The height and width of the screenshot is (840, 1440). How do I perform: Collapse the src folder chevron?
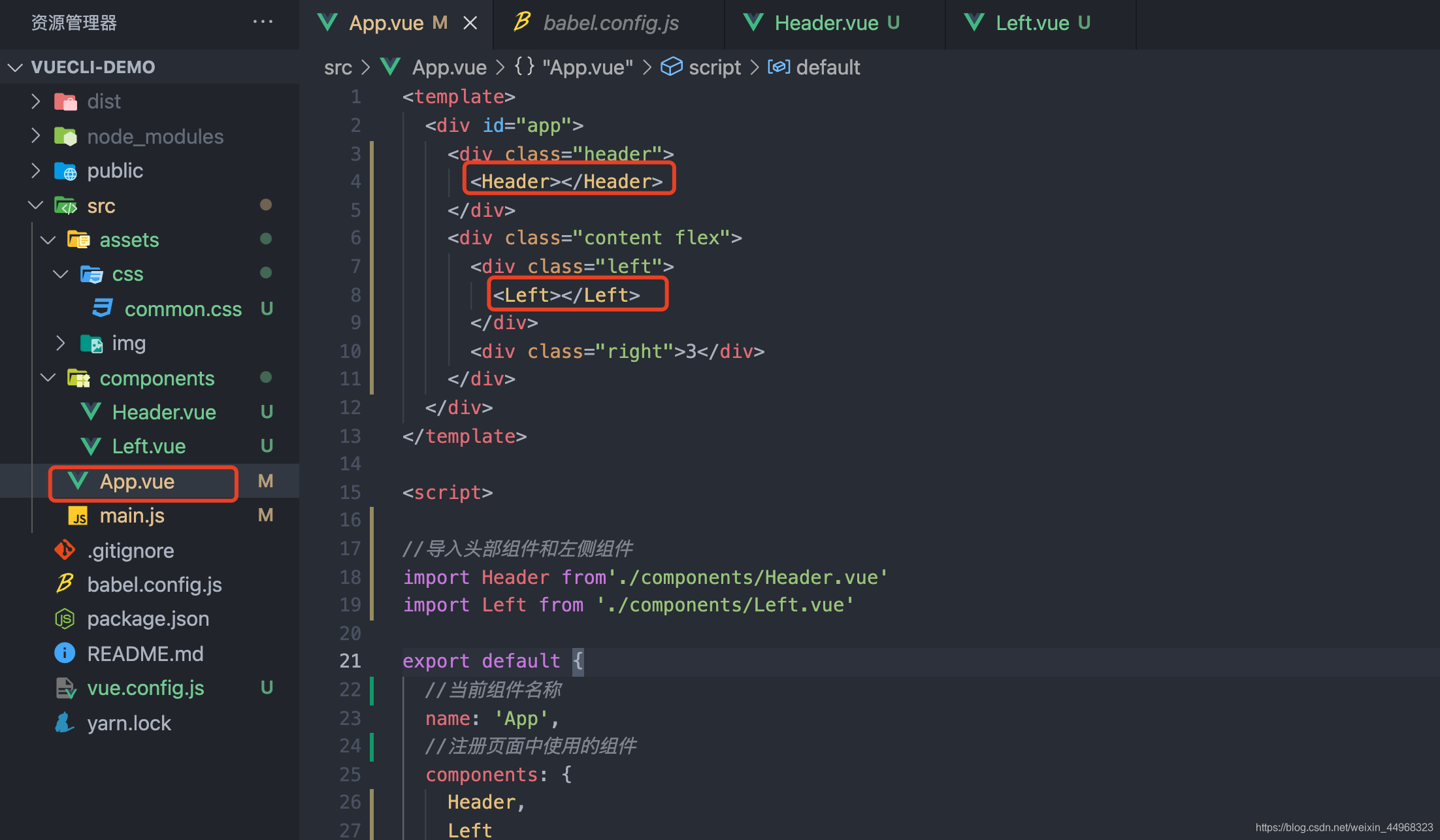pyautogui.click(x=36, y=206)
